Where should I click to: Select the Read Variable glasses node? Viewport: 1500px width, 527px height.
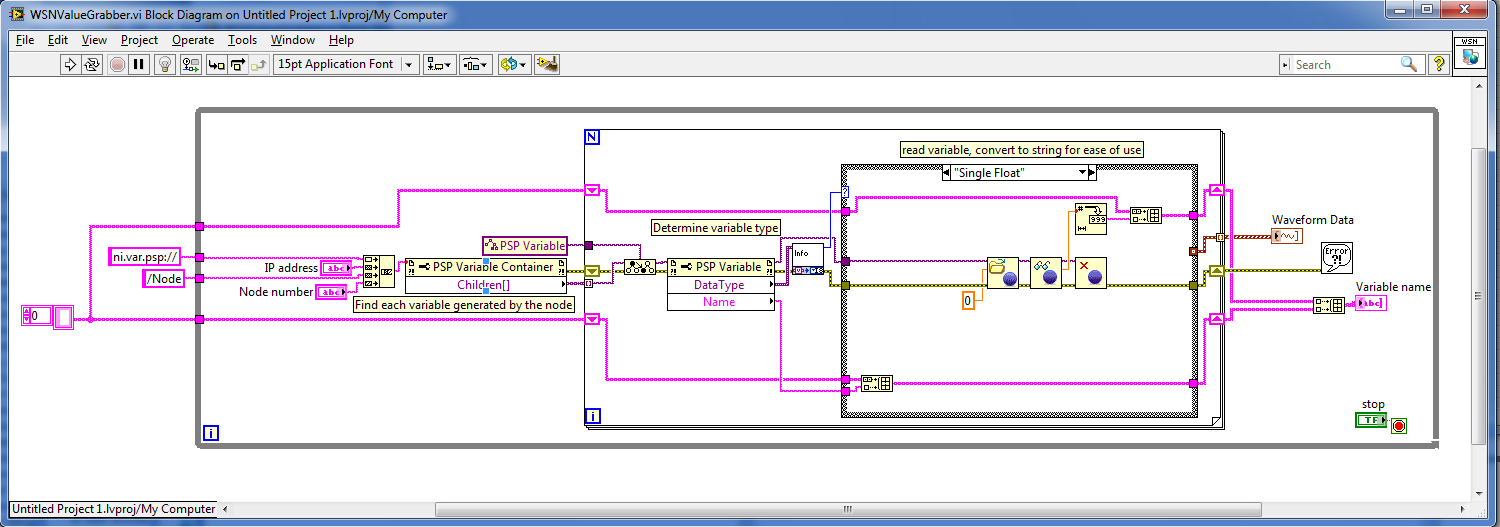coord(1046,273)
